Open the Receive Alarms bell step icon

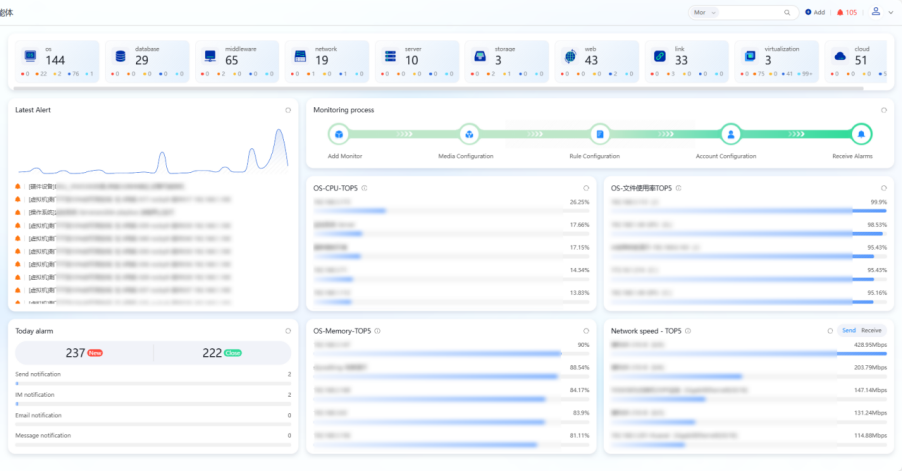pos(860,134)
